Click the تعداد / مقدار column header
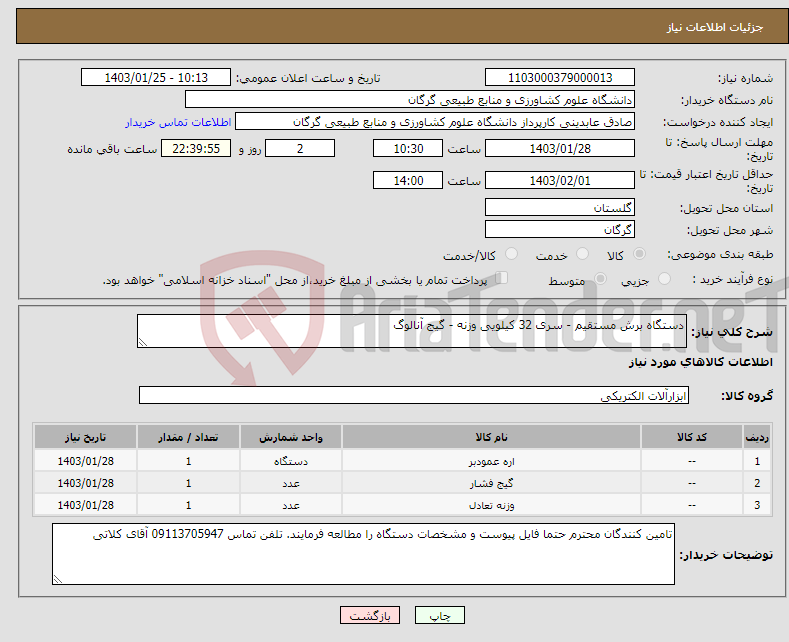 point(188,437)
